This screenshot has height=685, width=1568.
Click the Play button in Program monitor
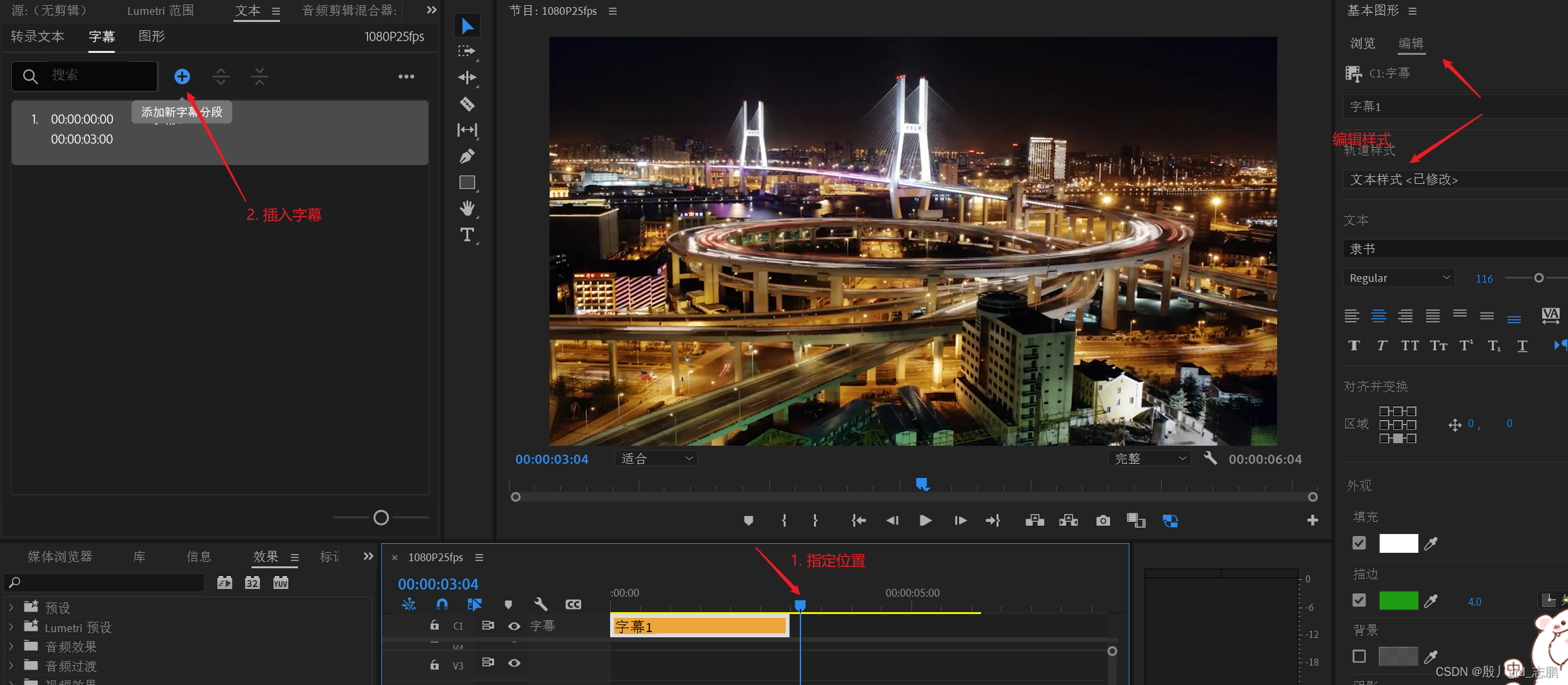point(925,520)
